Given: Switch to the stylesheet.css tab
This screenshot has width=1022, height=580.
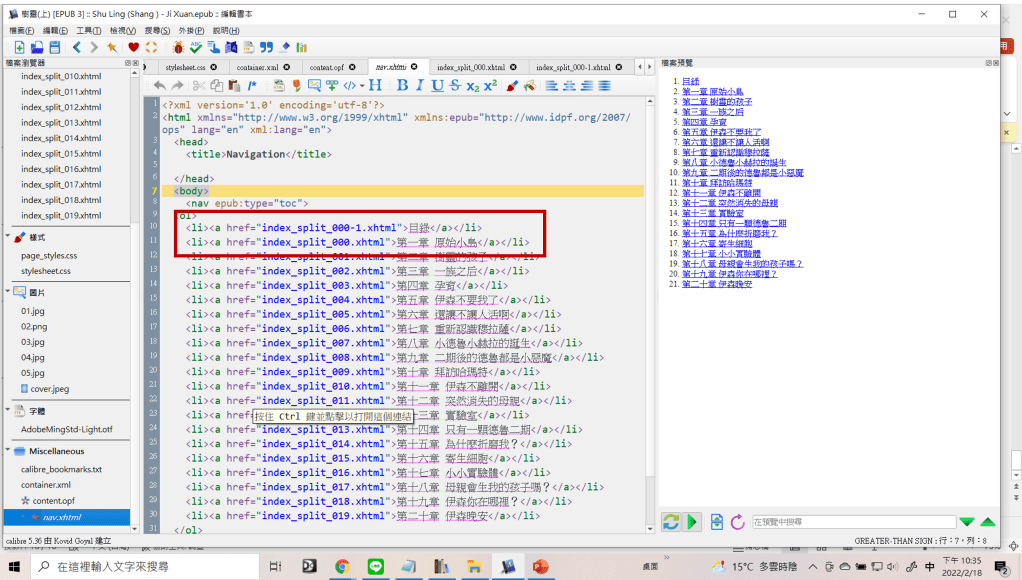Looking at the screenshot, I should pos(187,67).
